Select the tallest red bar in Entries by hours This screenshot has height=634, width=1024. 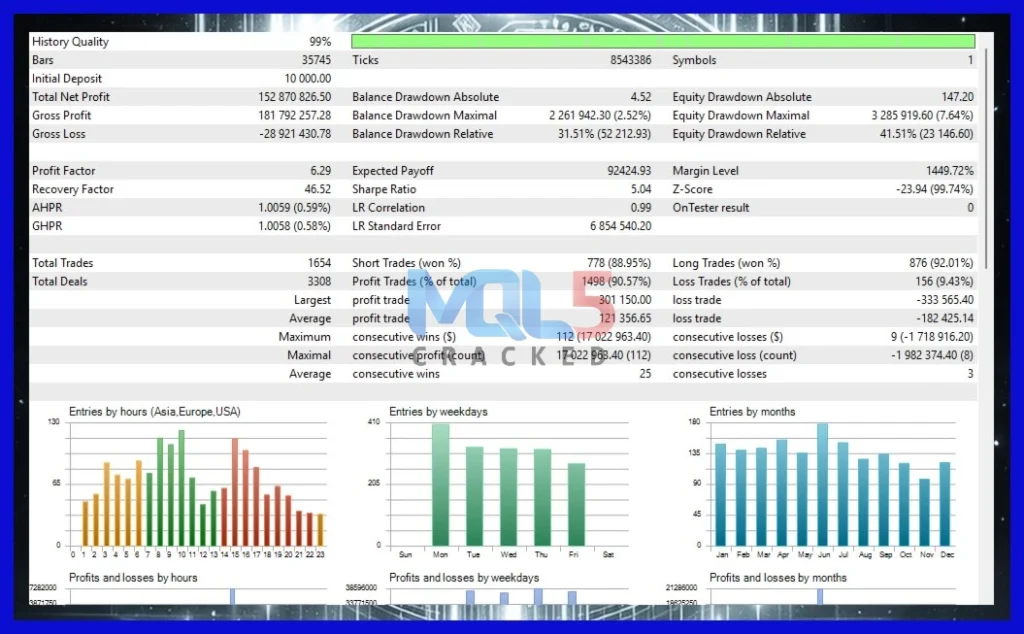(235, 491)
